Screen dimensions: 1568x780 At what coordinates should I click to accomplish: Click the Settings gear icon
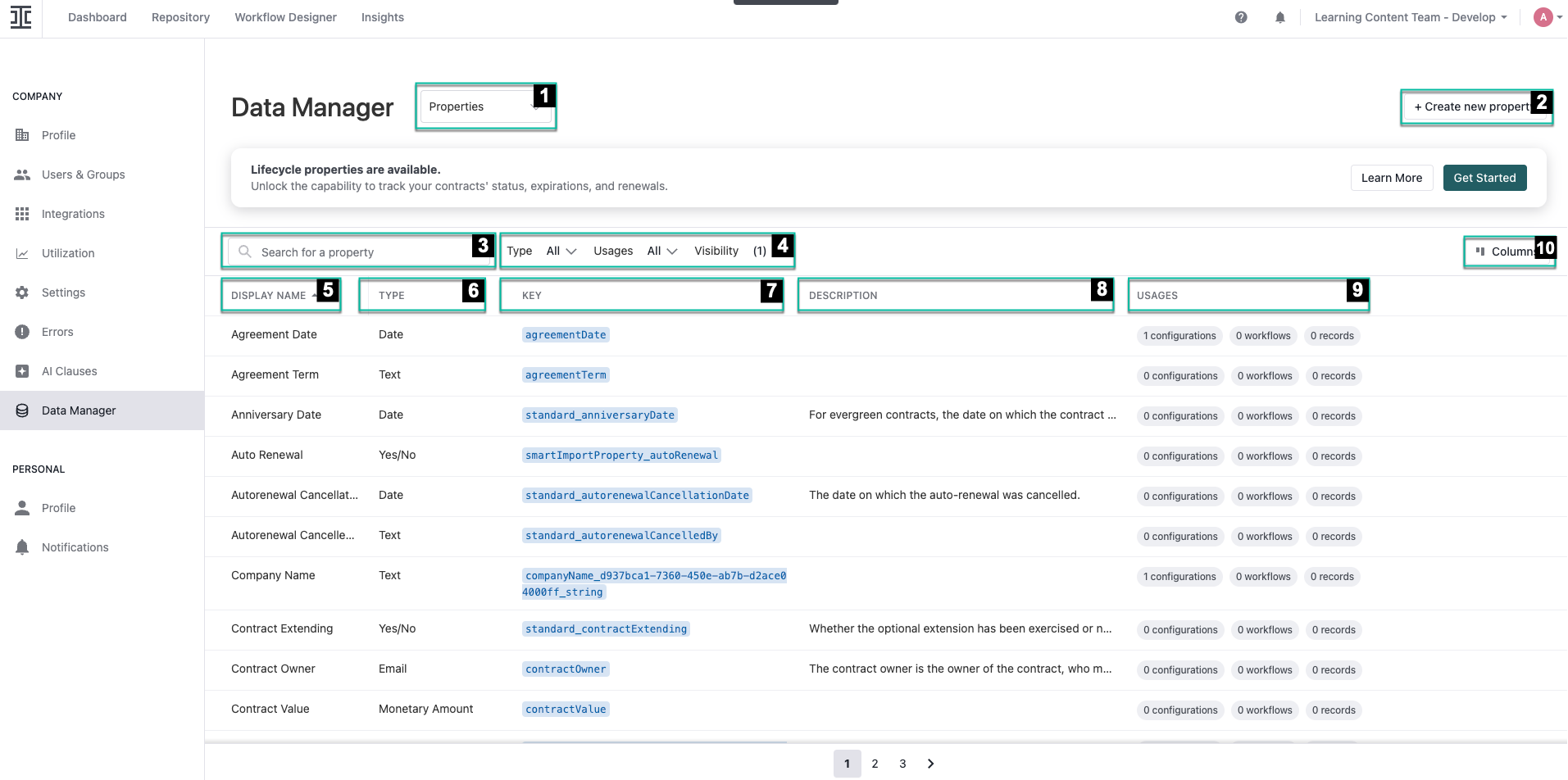click(23, 292)
